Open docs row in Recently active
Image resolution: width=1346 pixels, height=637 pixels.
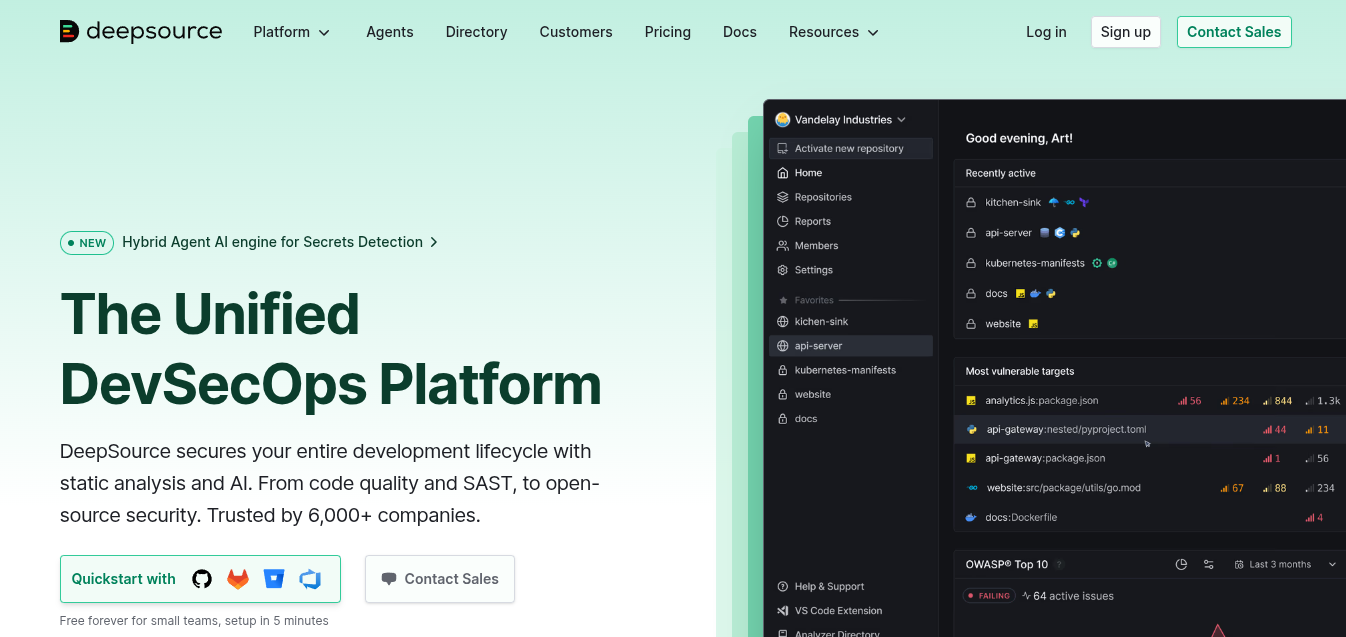pyautogui.click(x=1149, y=294)
